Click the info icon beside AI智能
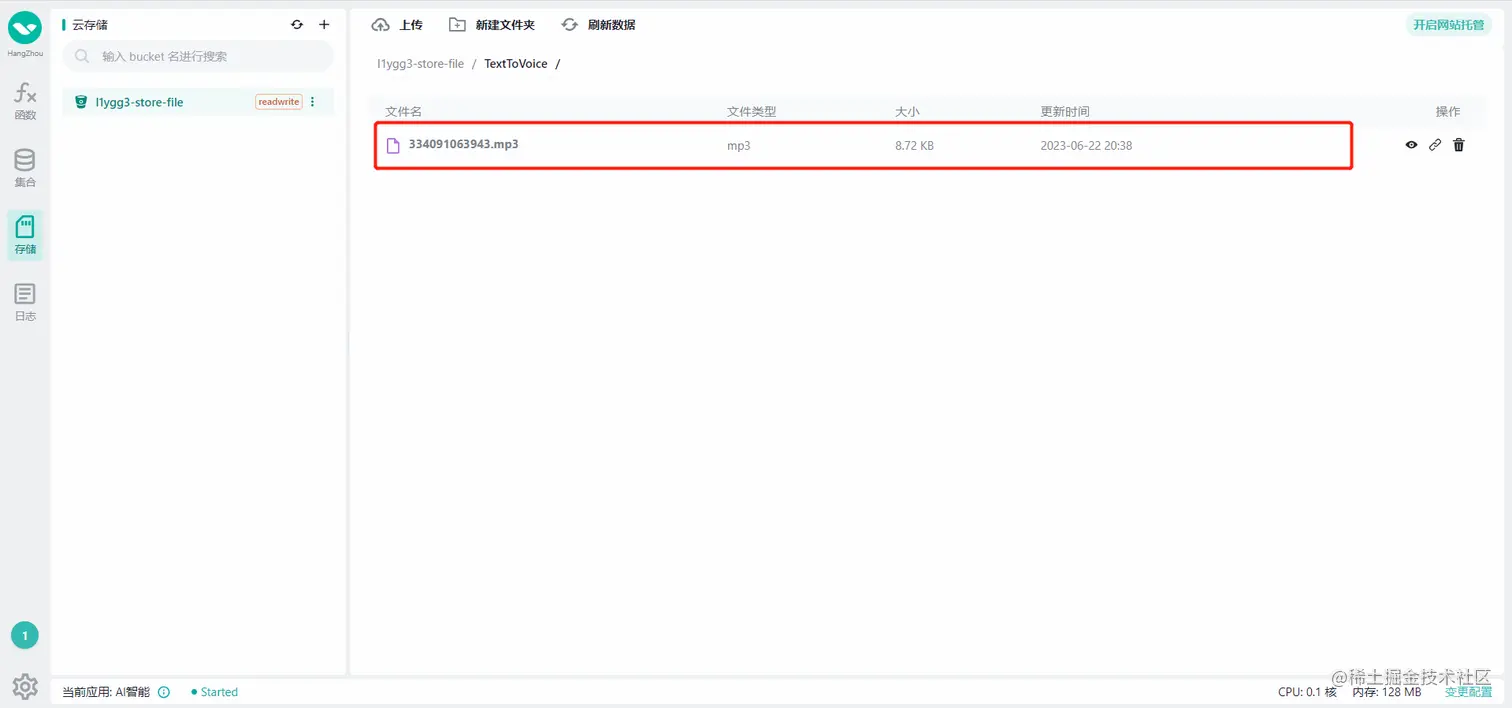This screenshot has height=708, width=1512. [164, 692]
